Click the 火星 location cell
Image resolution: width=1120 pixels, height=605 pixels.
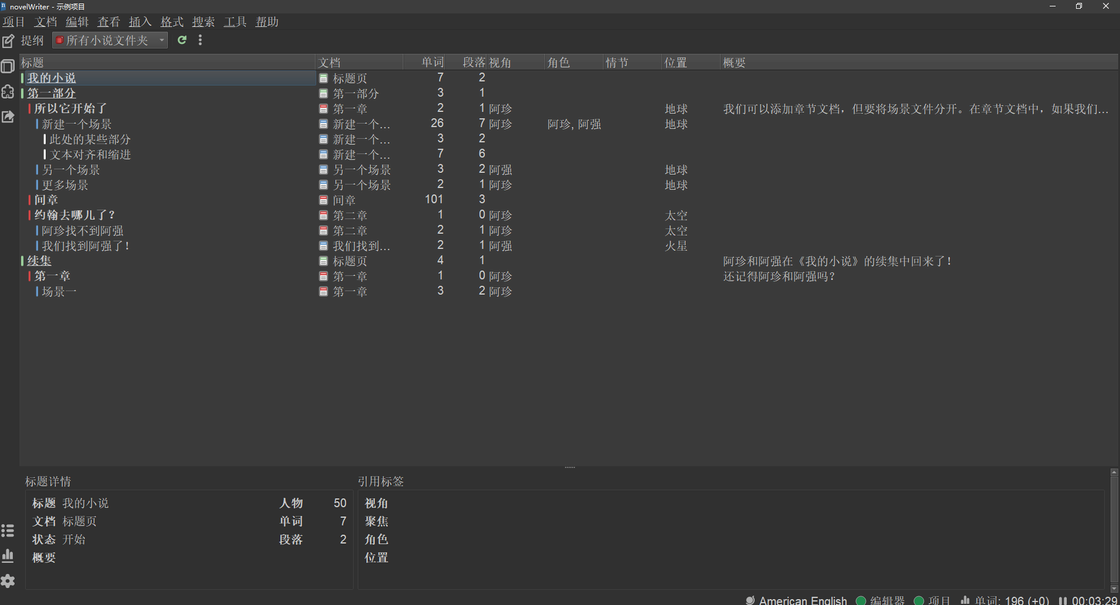pyautogui.click(x=676, y=246)
